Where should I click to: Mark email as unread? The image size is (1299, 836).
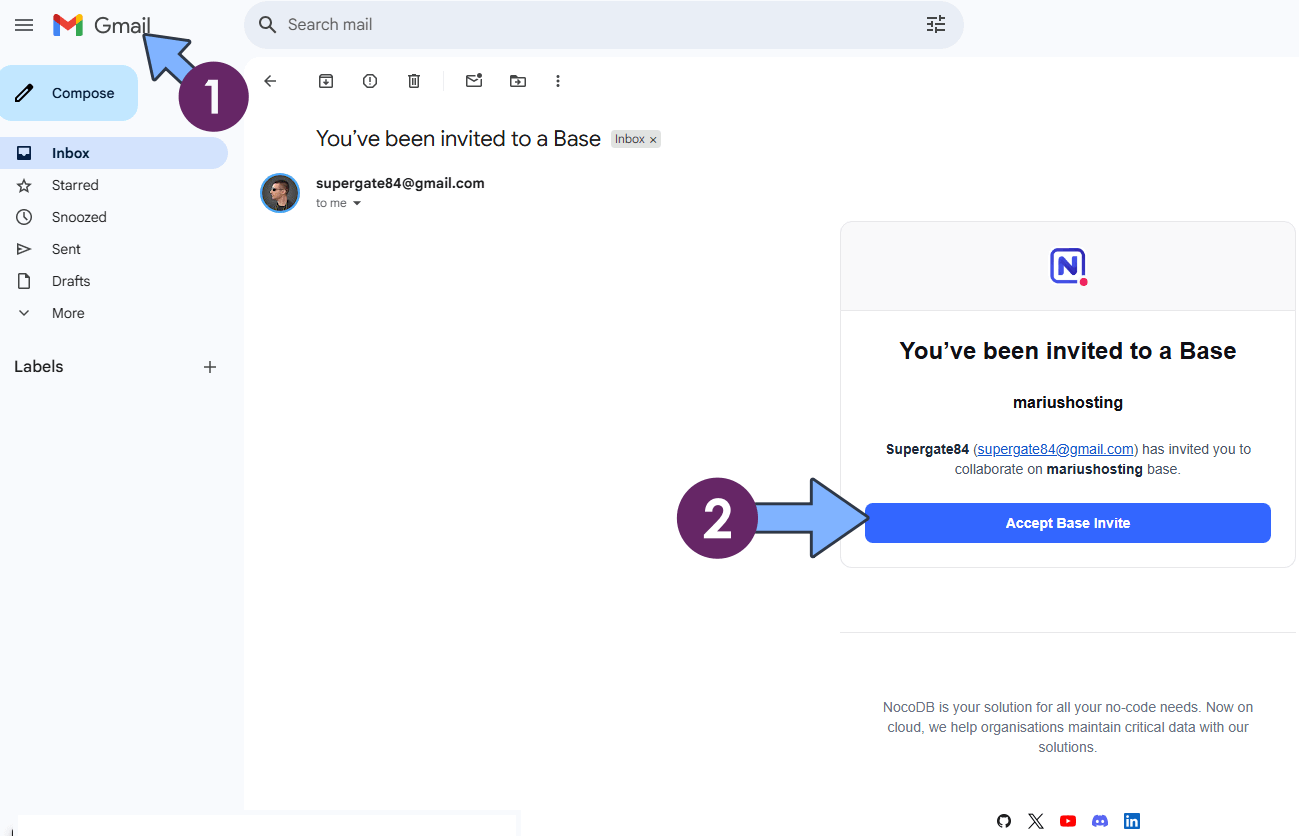click(474, 81)
